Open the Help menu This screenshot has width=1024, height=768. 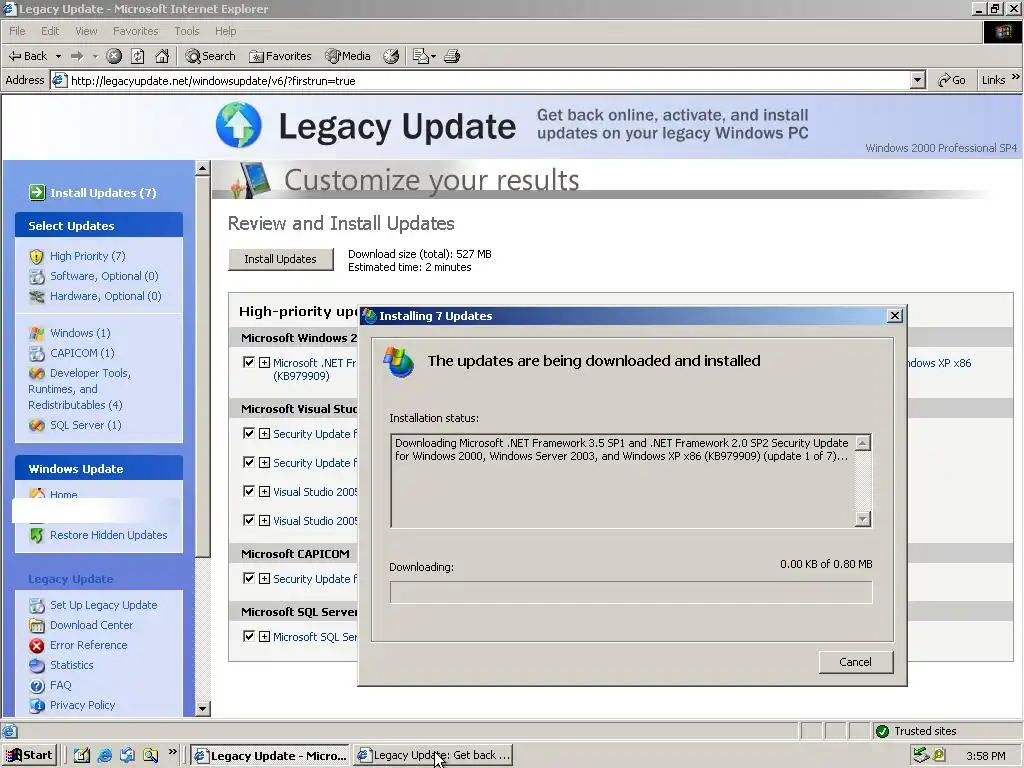coord(225,31)
